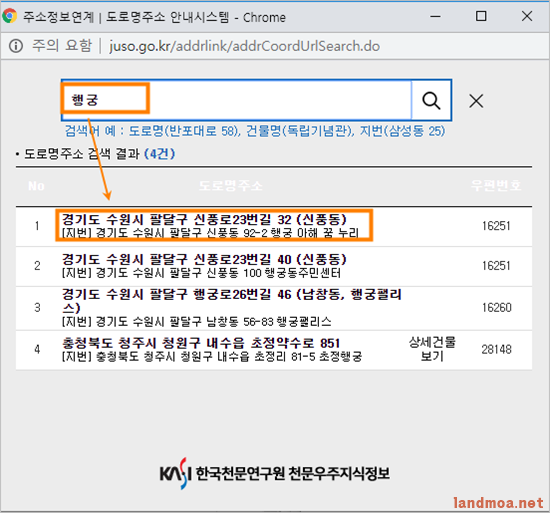Screen dimensions: 550x513
Task: Click the search field containing 행궁
Action: click(236, 100)
